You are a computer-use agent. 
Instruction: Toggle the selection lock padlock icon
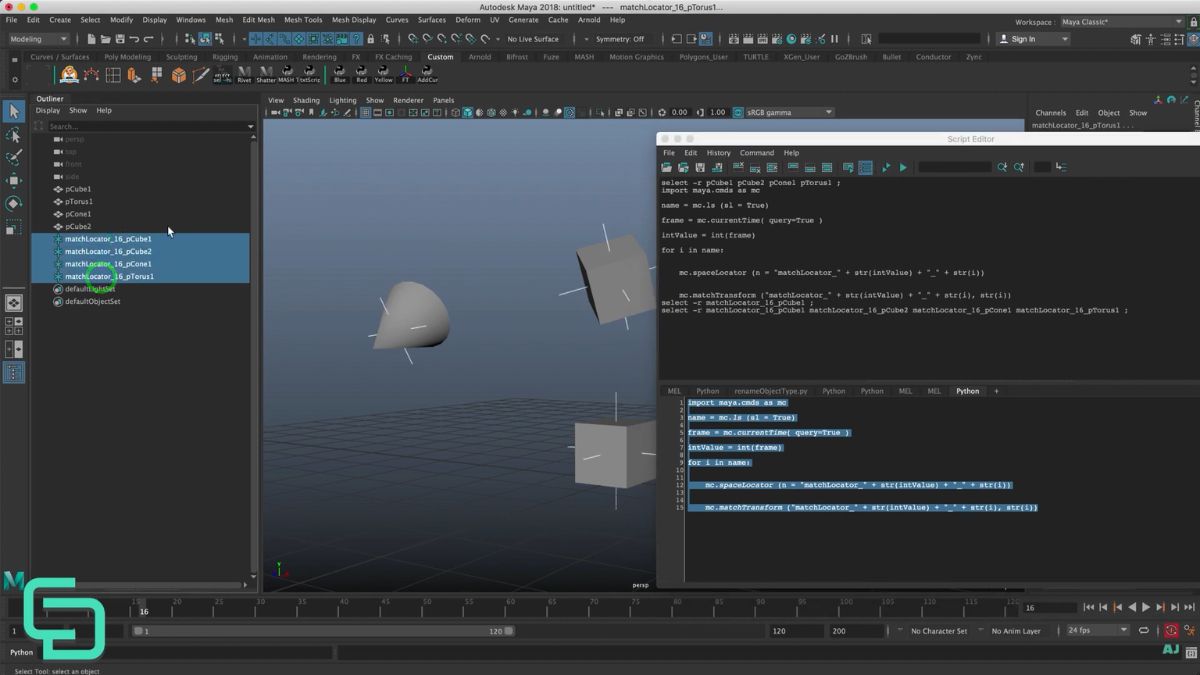(x=371, y=39)
